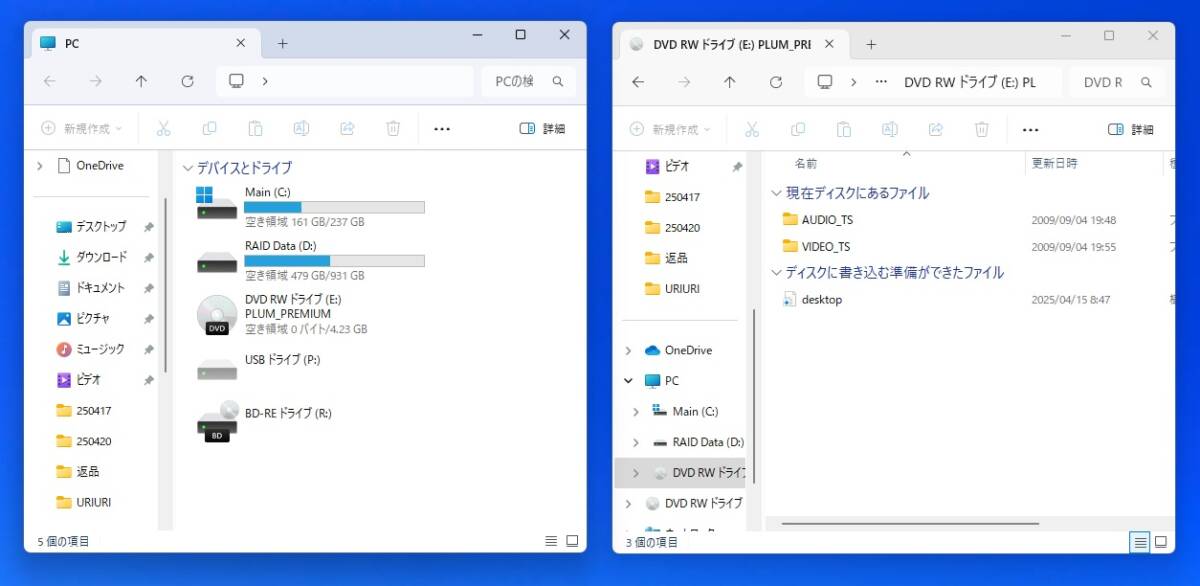Screen dimensions: 1200x586
Task: Click the Delete trash icon in DVD RW window
Action: [982, 129]
